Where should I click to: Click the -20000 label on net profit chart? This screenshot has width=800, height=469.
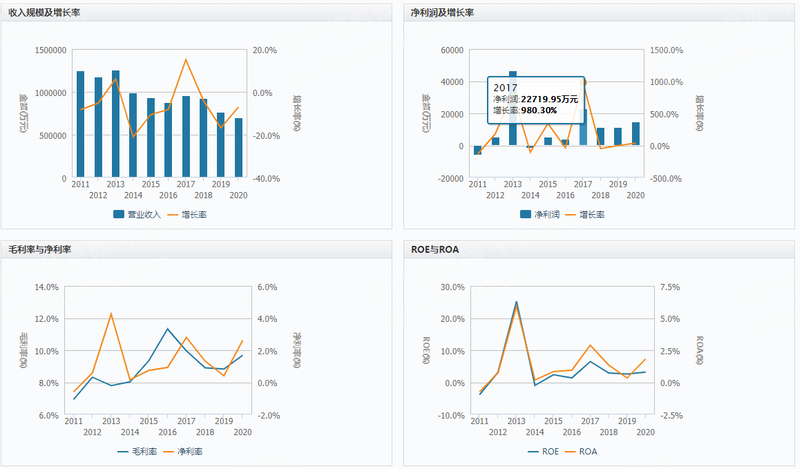(451, 179)
